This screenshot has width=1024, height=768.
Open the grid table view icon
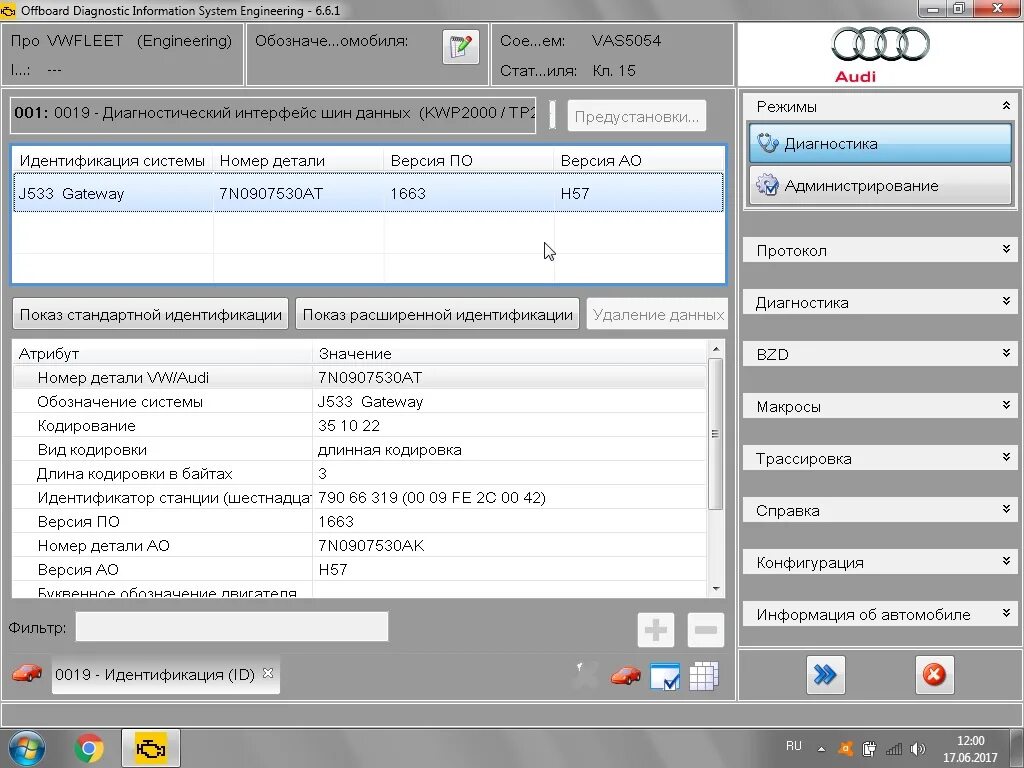pyautogui.click(x=704, y=676)
